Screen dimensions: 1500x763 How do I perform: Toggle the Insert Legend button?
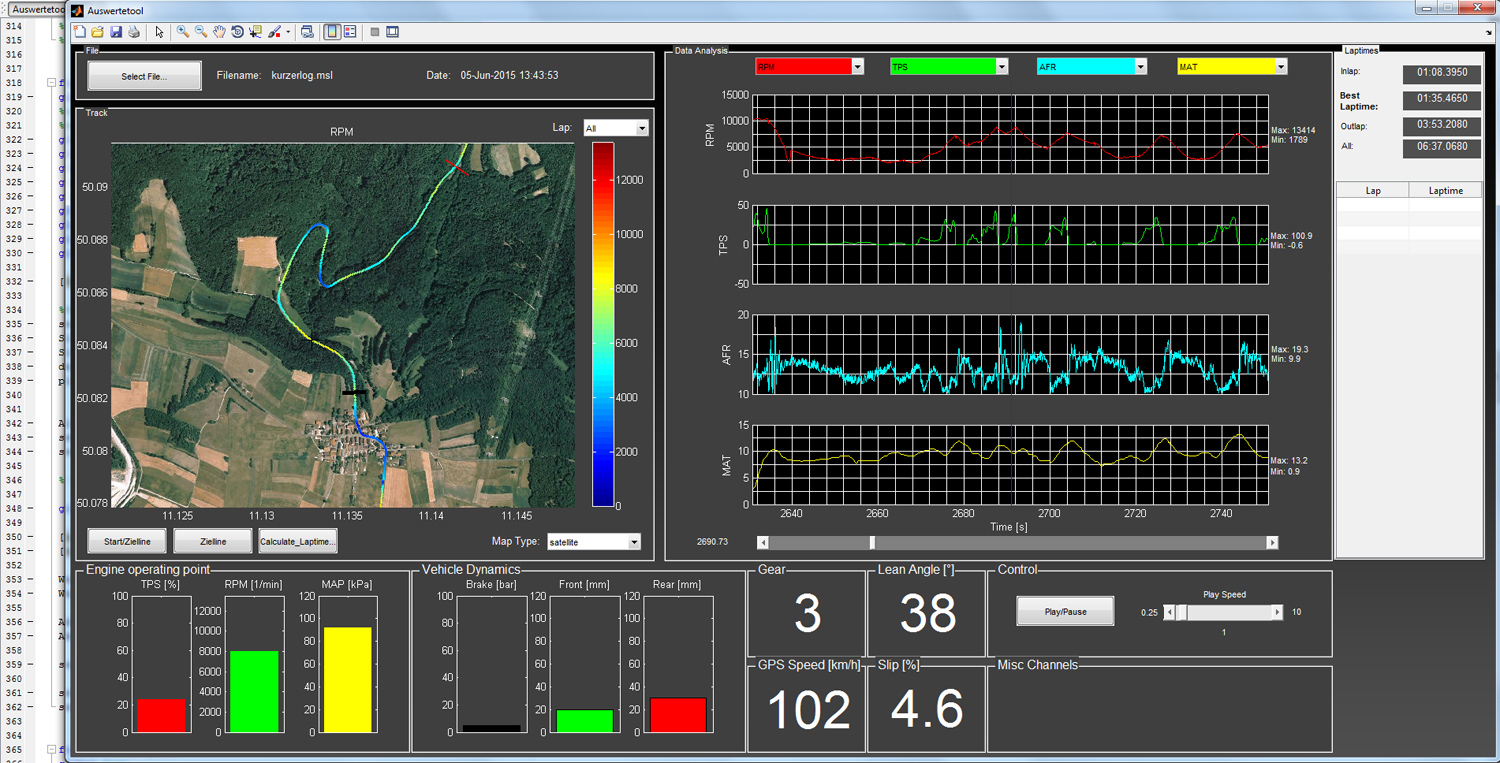350,32
